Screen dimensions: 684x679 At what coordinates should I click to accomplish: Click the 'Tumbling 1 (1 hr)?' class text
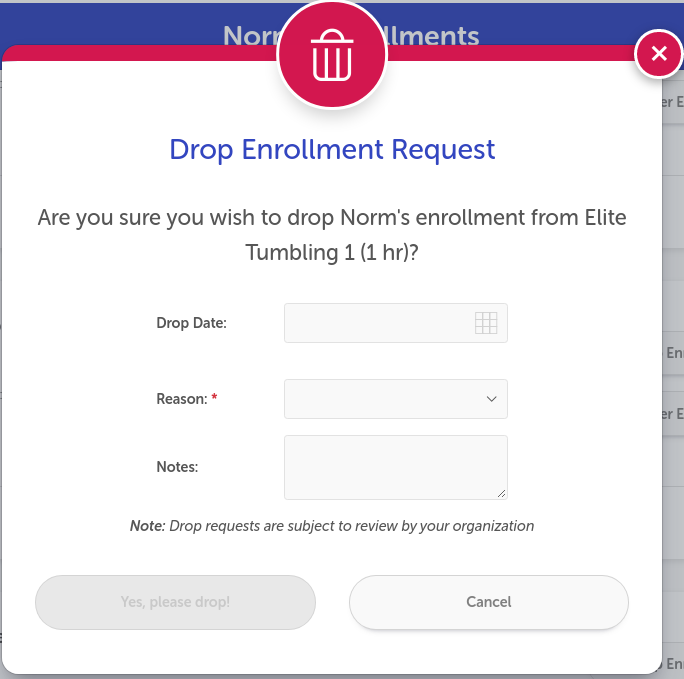coord(332,252)
